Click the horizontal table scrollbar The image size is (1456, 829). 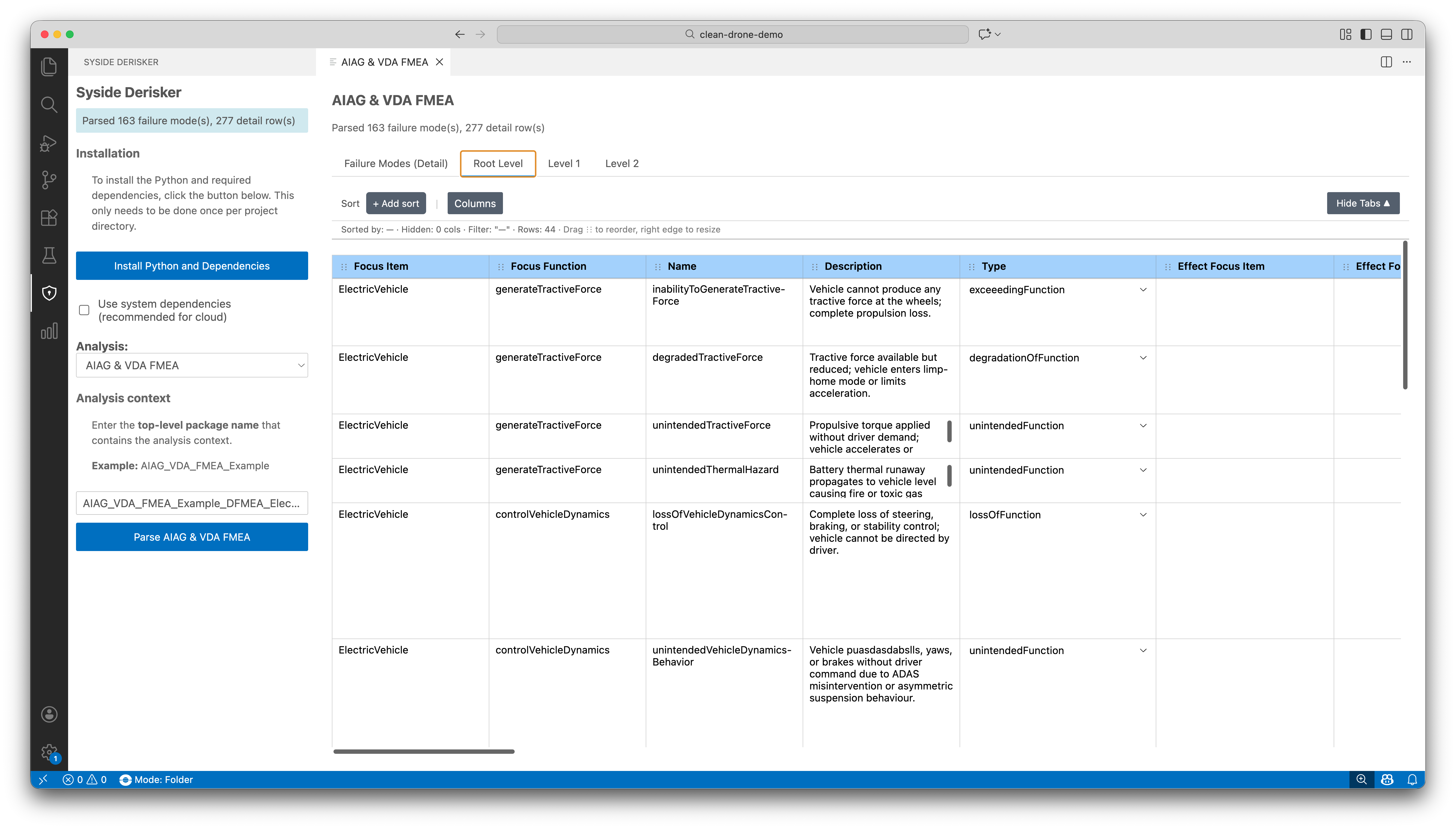click(423, 752)
